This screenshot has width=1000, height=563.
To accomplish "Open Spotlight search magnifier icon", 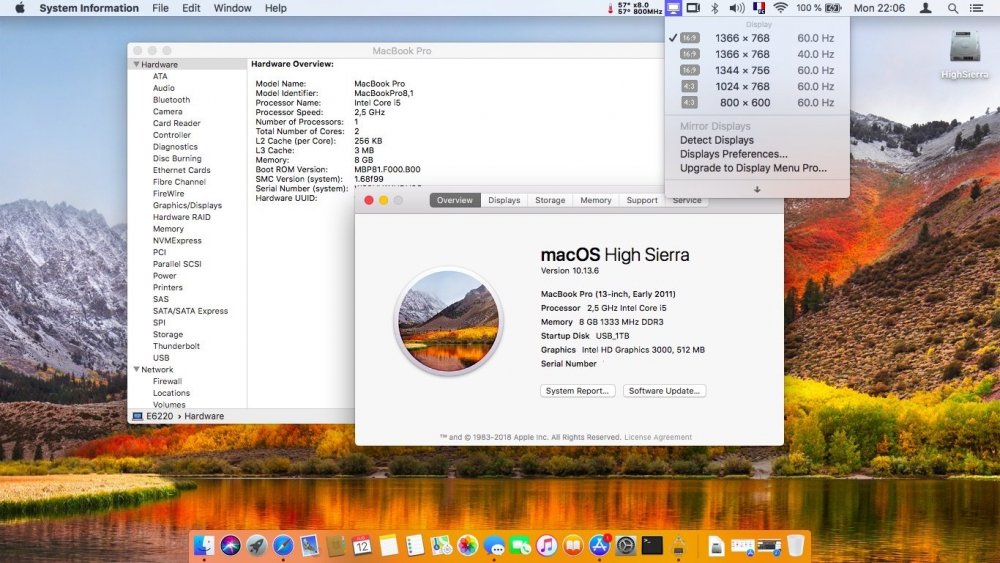I will tap(953, 8).
